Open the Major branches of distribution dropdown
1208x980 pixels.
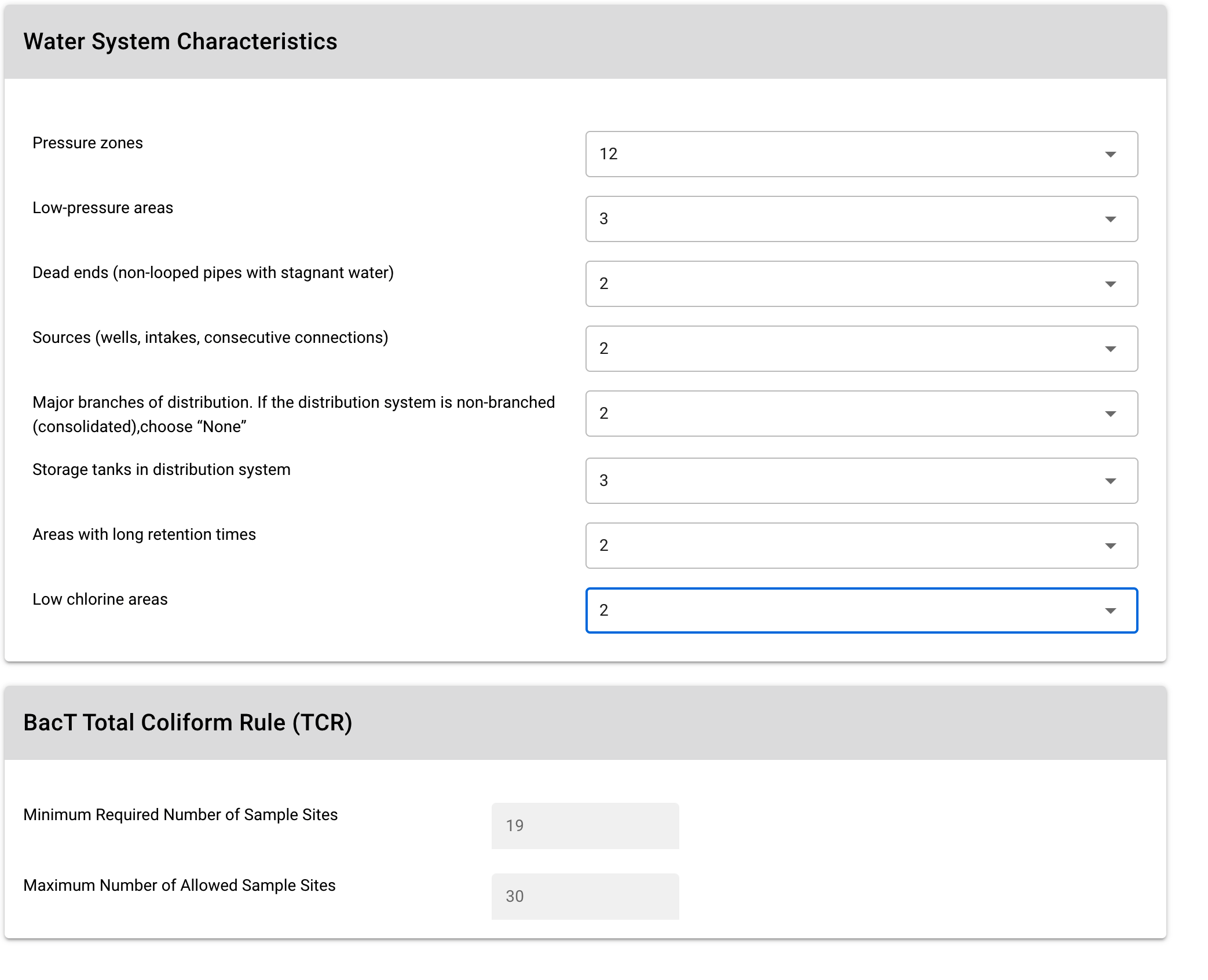click(861, 414)
